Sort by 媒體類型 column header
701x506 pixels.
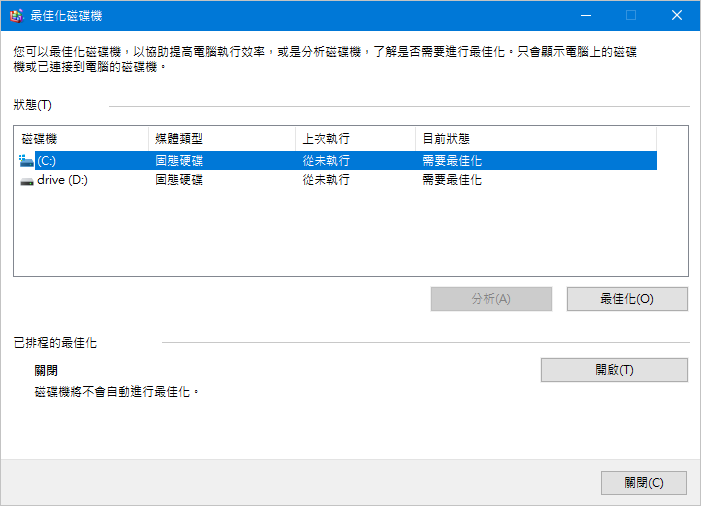(x=222, y=139)
